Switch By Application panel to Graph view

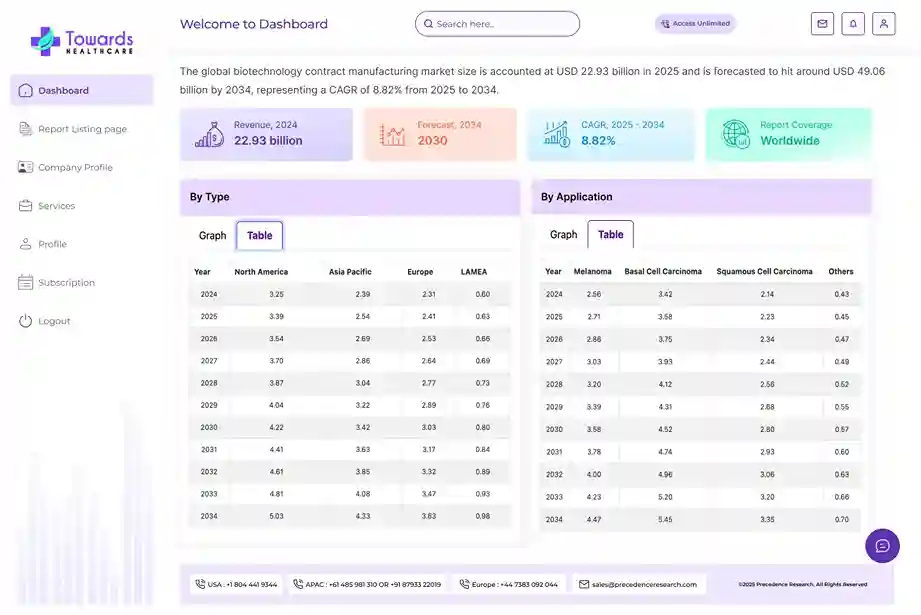pos(563,235)
